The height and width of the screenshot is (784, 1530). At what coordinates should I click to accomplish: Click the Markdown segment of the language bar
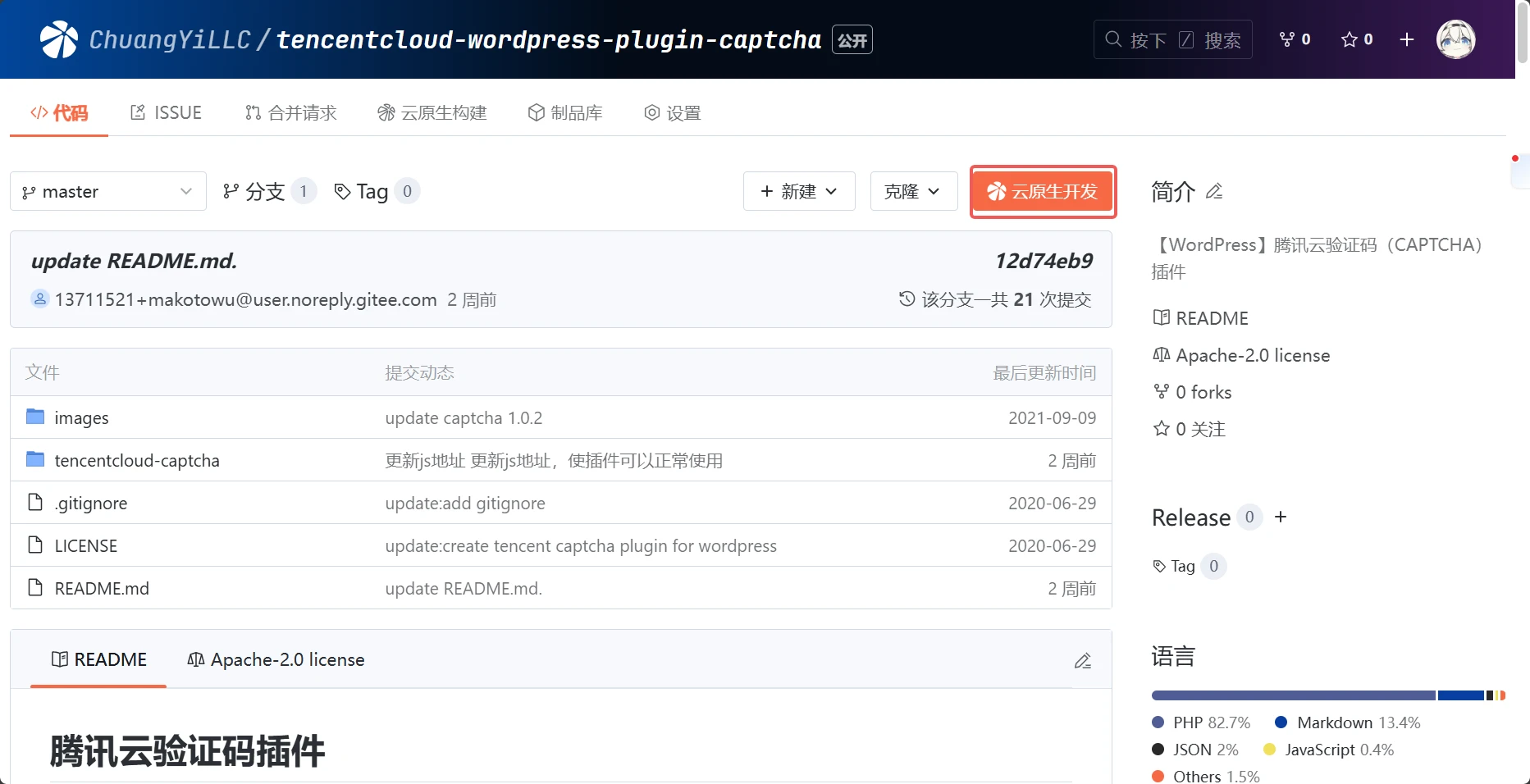pyautogui.click(x=1461, y=695)
